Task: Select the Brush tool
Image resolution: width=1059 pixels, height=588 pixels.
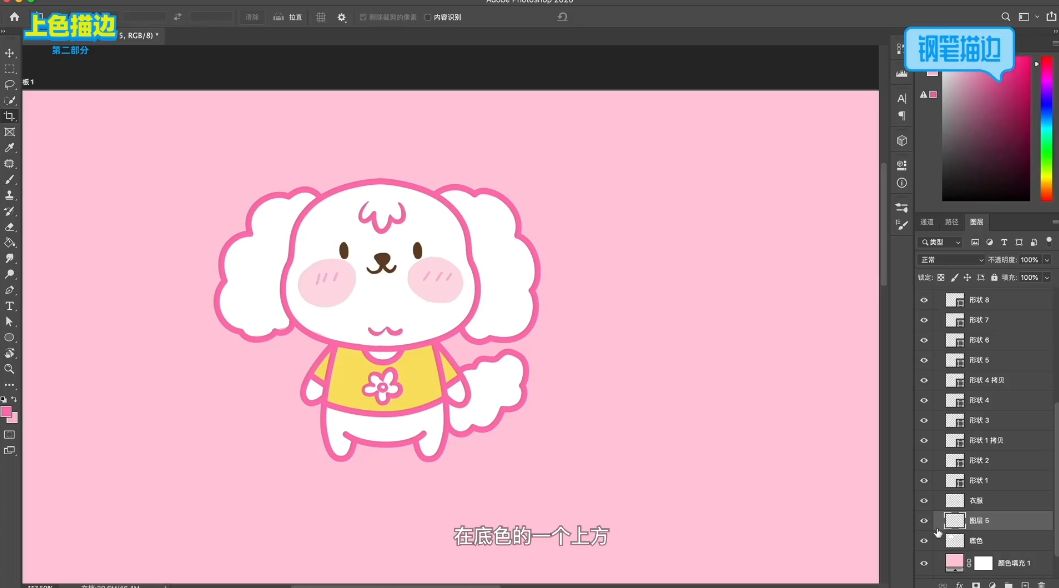Action: [x=9, y=180]
